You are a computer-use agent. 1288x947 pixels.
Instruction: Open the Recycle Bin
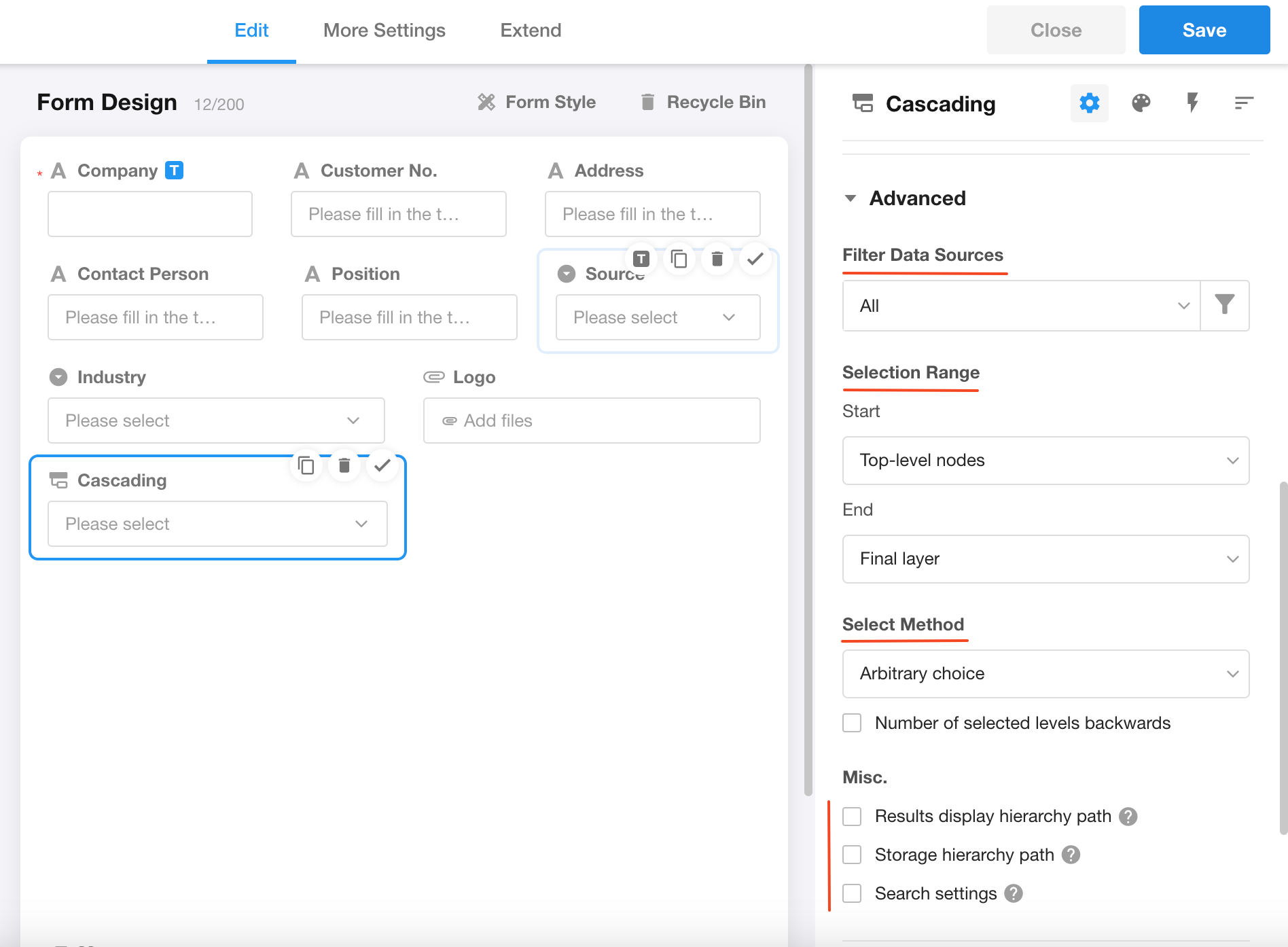(x=703, y=102)
